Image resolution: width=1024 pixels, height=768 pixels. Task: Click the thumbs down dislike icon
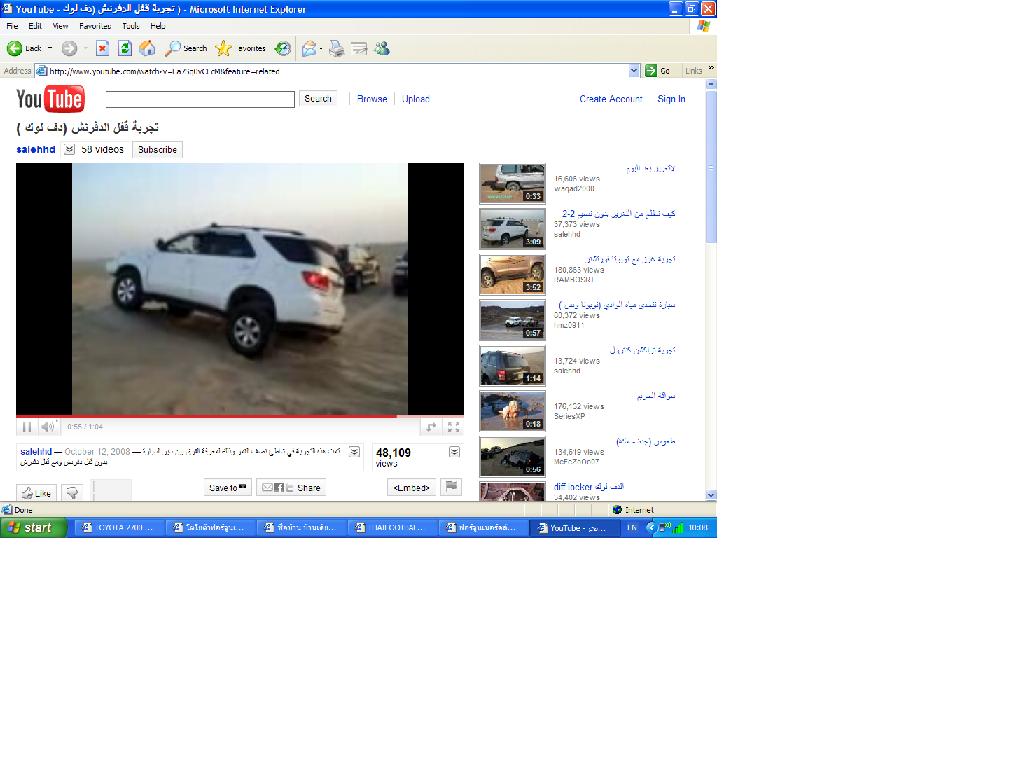click(x=72, y=493)
